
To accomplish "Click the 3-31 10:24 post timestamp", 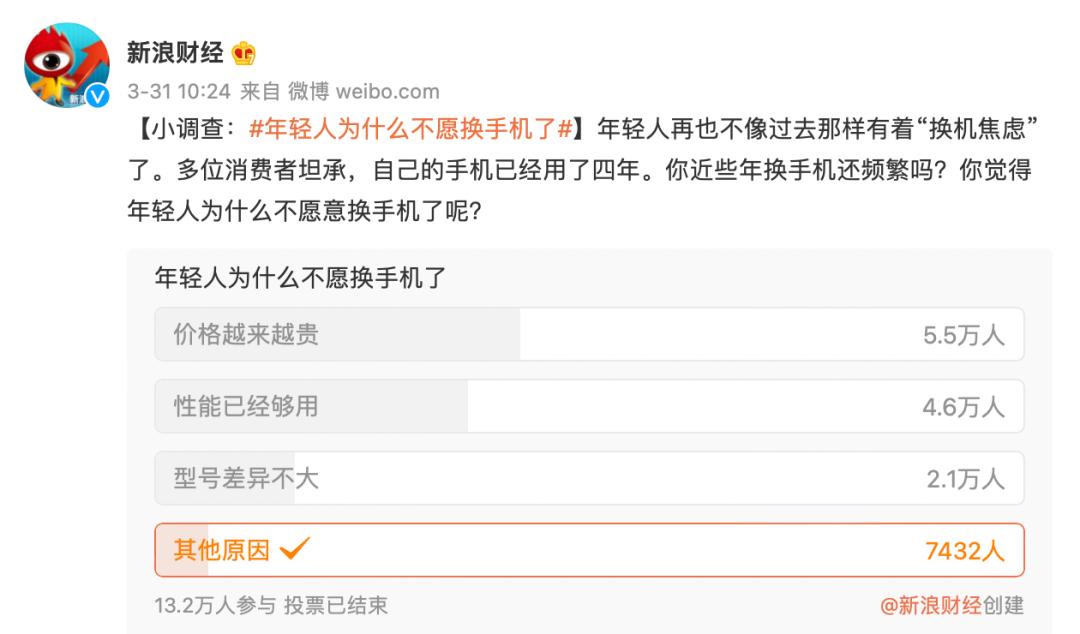I will (x=179, y=92).
